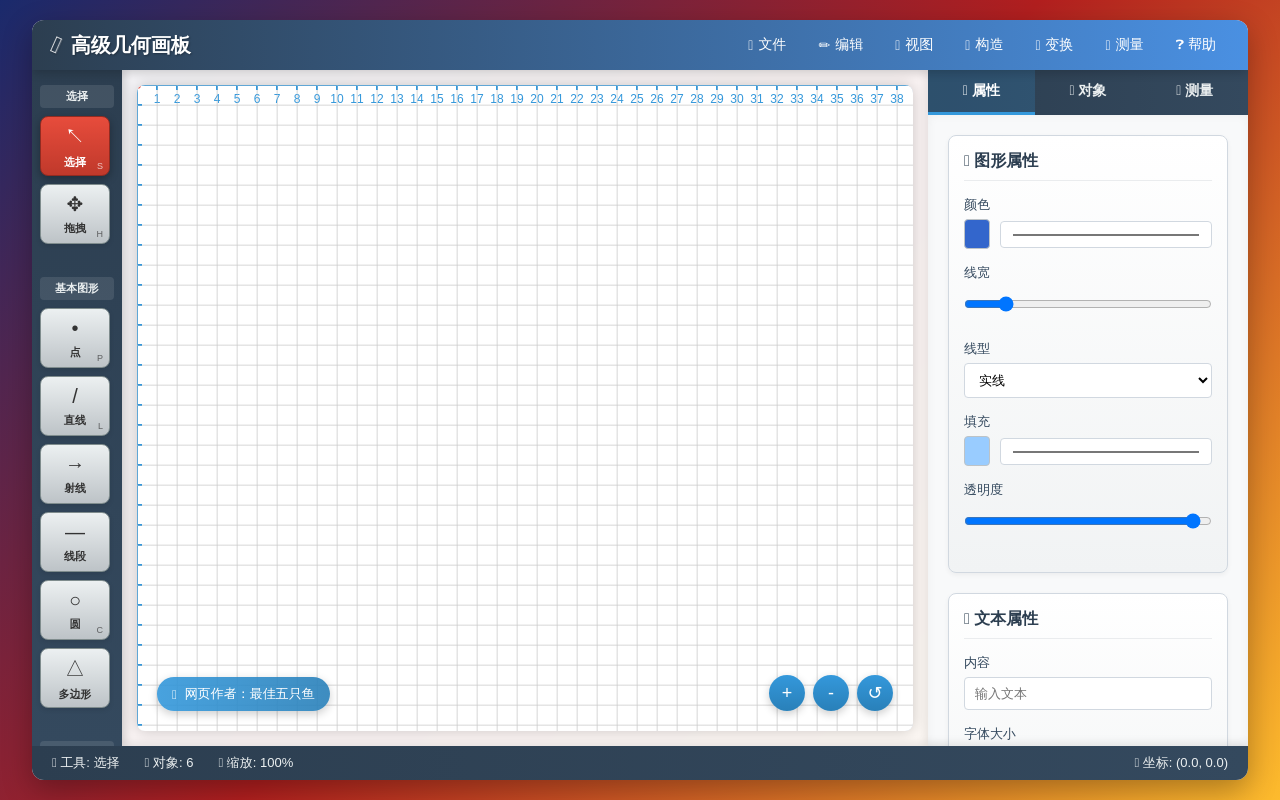The image size is (1280, 800).
Task: Open the 文件 menu
Action: 767,45
